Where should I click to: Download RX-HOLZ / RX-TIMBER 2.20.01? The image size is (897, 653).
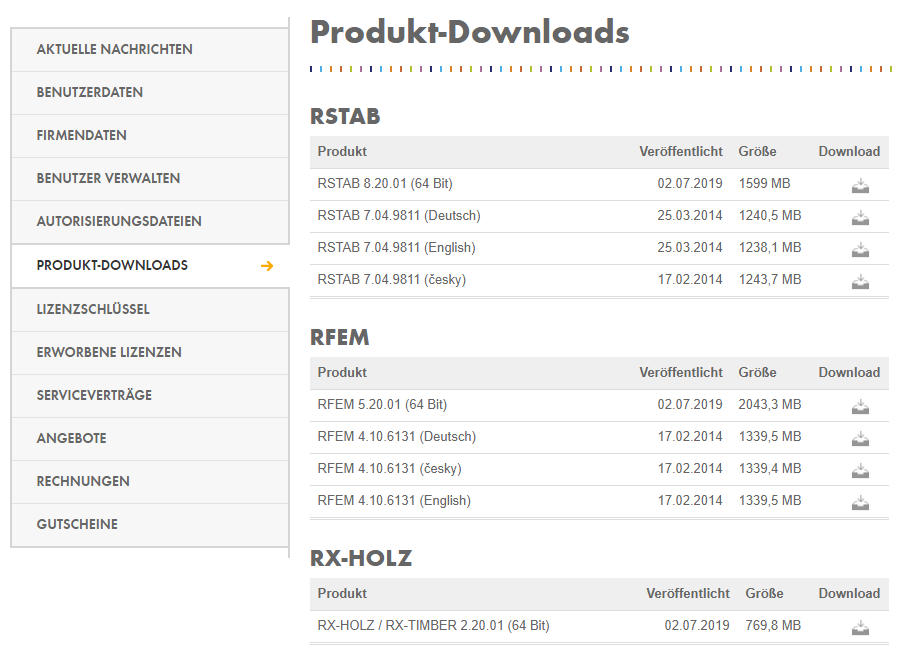(860, 626)
